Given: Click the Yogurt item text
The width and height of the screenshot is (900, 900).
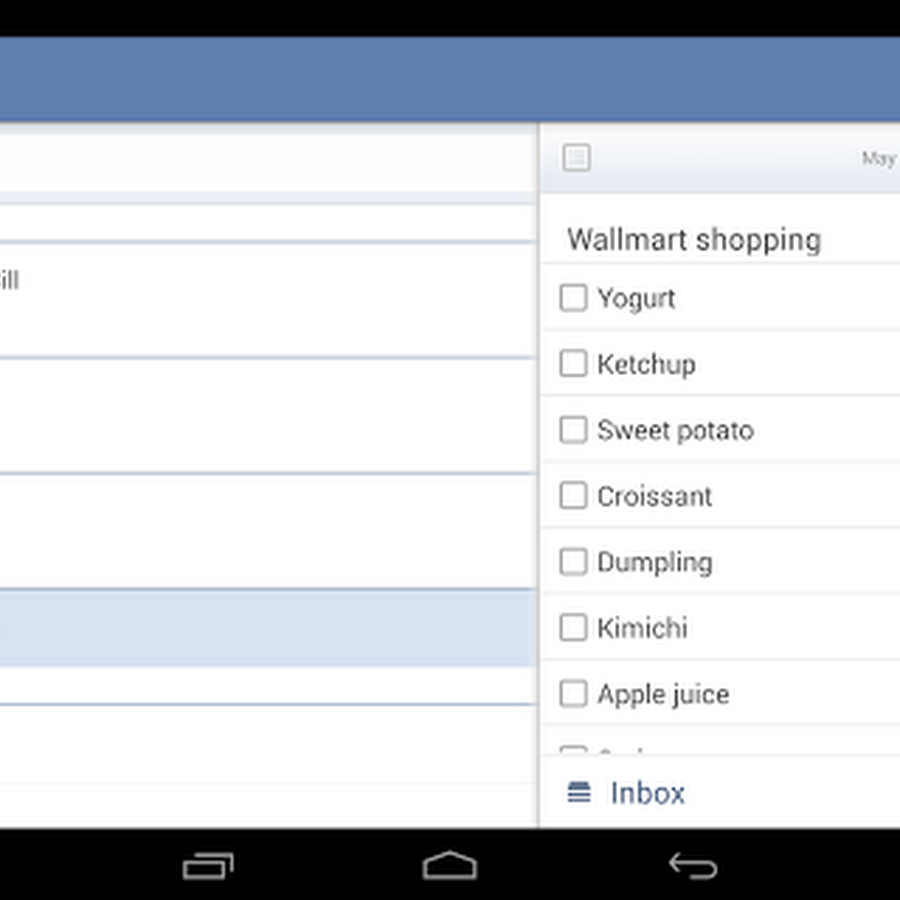Looking at the screenshot, I should pyautogui.click(x=636, y=298).
